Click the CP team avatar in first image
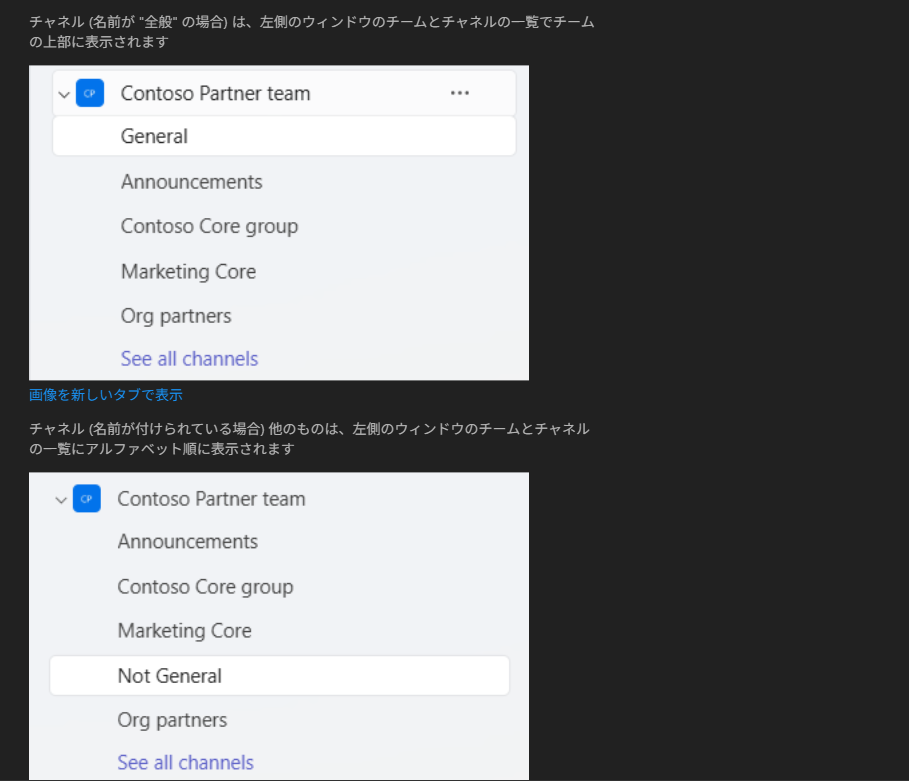The height and width of the screenshot is (781, 909). click(90, 93)
